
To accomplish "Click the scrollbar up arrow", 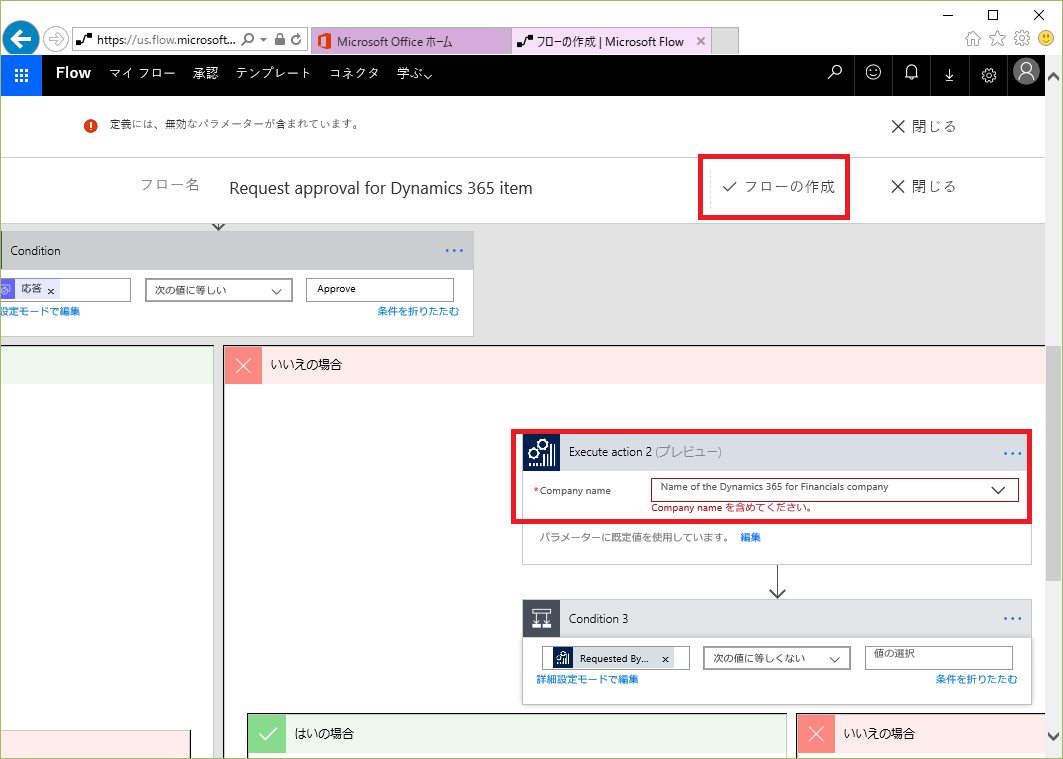I will pos(1054,75).
